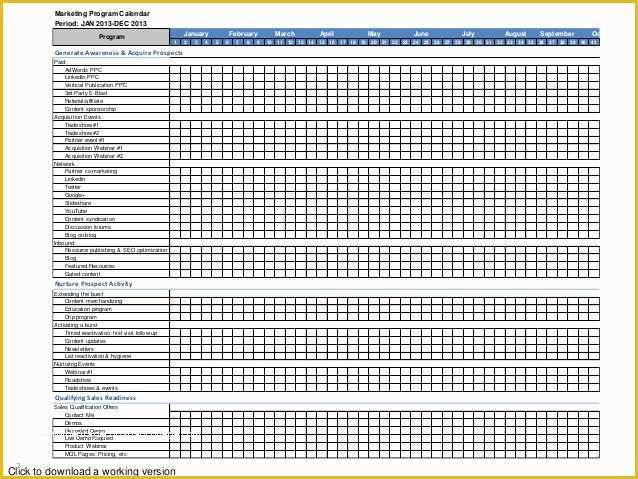Screen dimensions: 638x479
Task: Select the Tradeshow #2 row label
Action: point(82,133)
